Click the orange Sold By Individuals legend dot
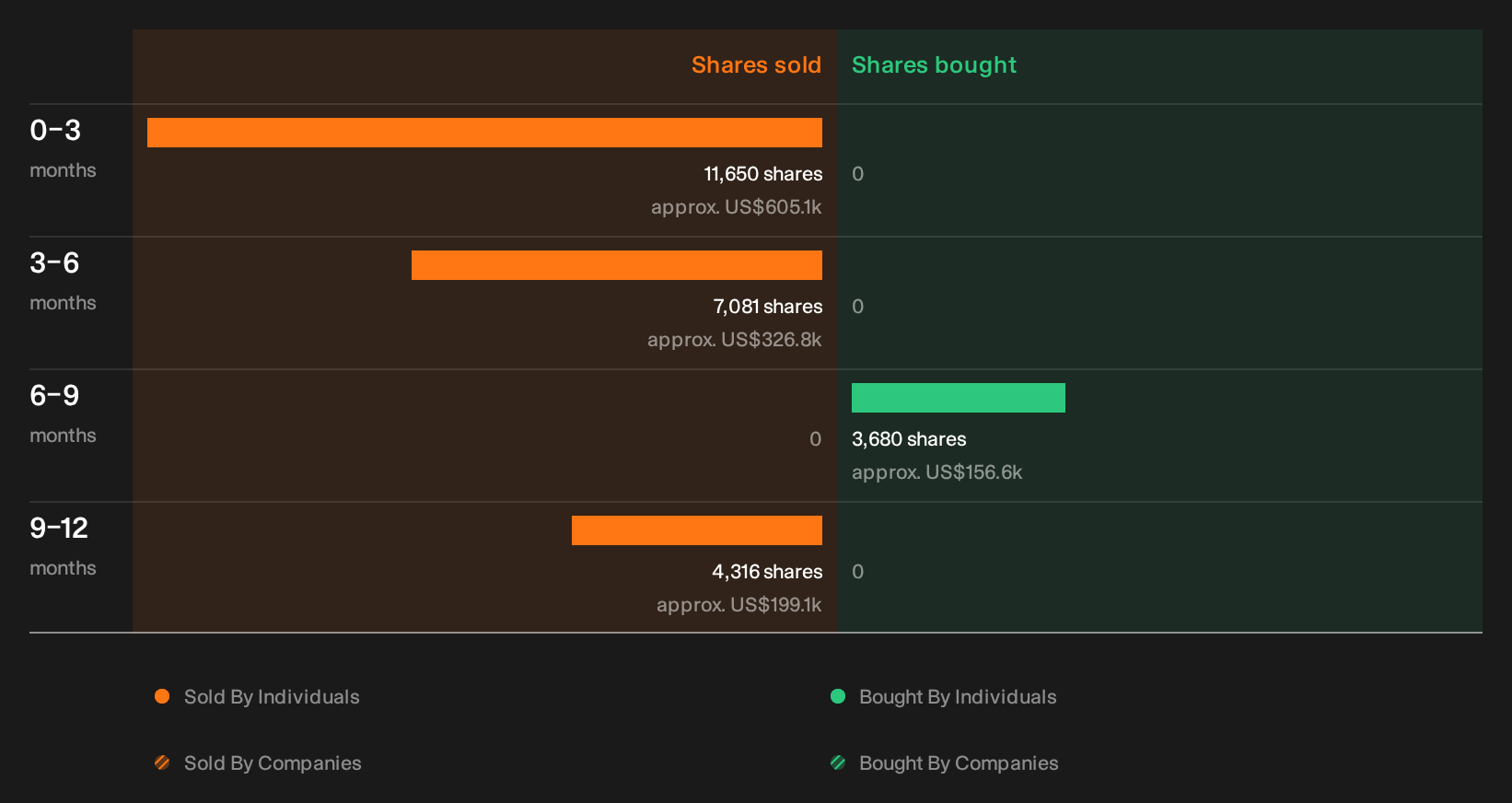 (162, 696)
